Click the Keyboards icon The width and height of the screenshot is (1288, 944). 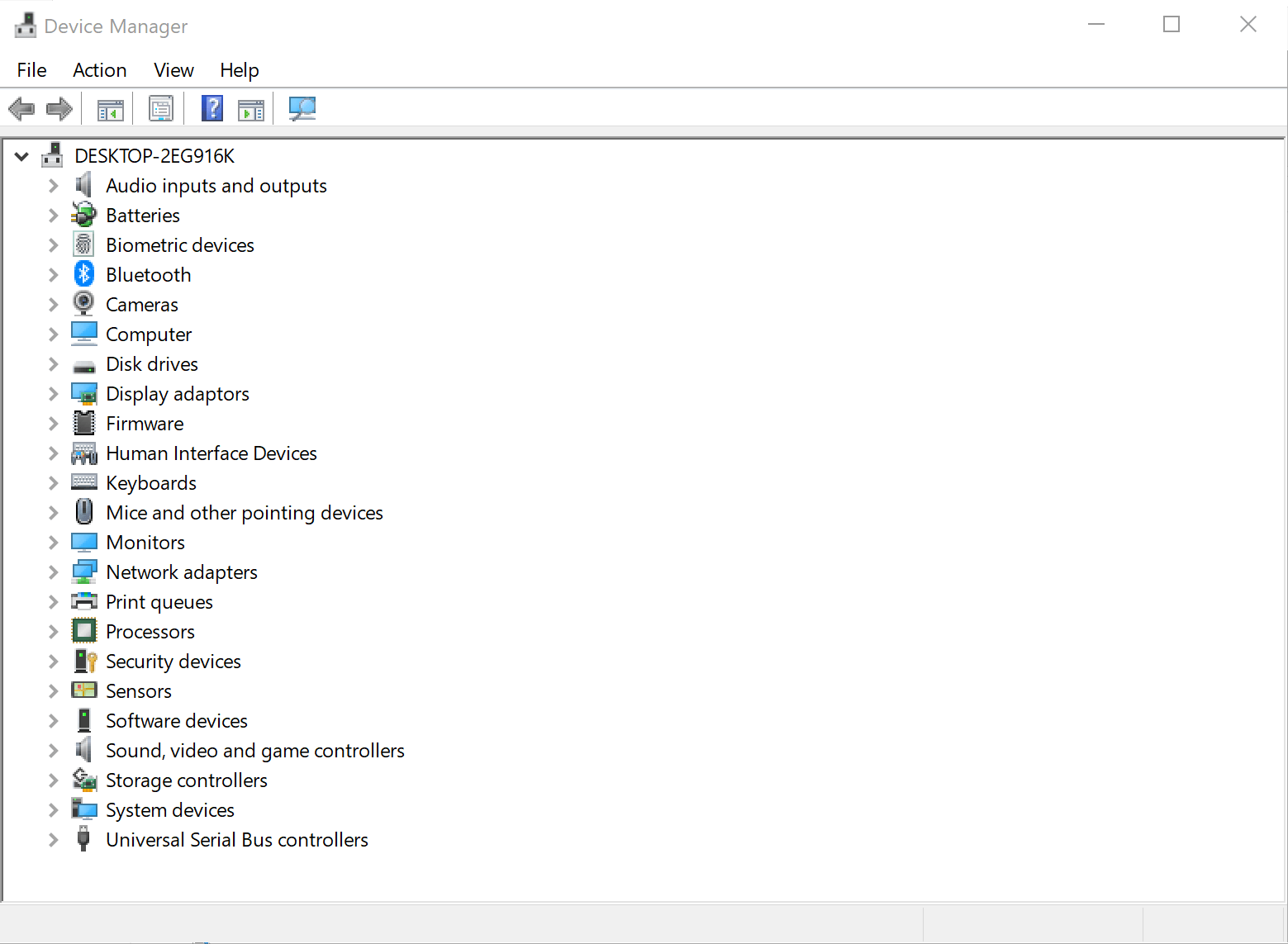84,482
